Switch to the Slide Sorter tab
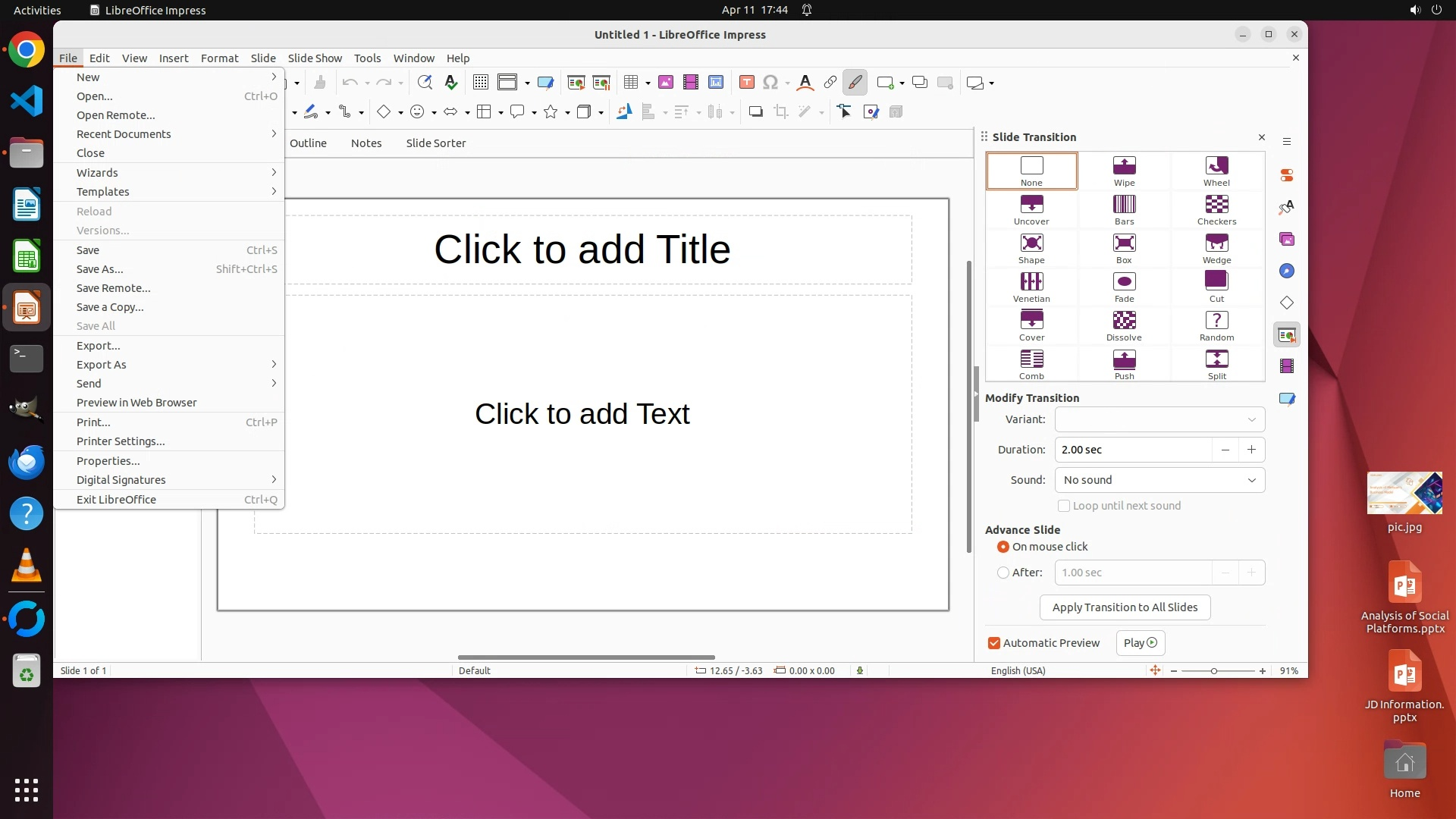The image size is (1456, 819). click(435, 143)
